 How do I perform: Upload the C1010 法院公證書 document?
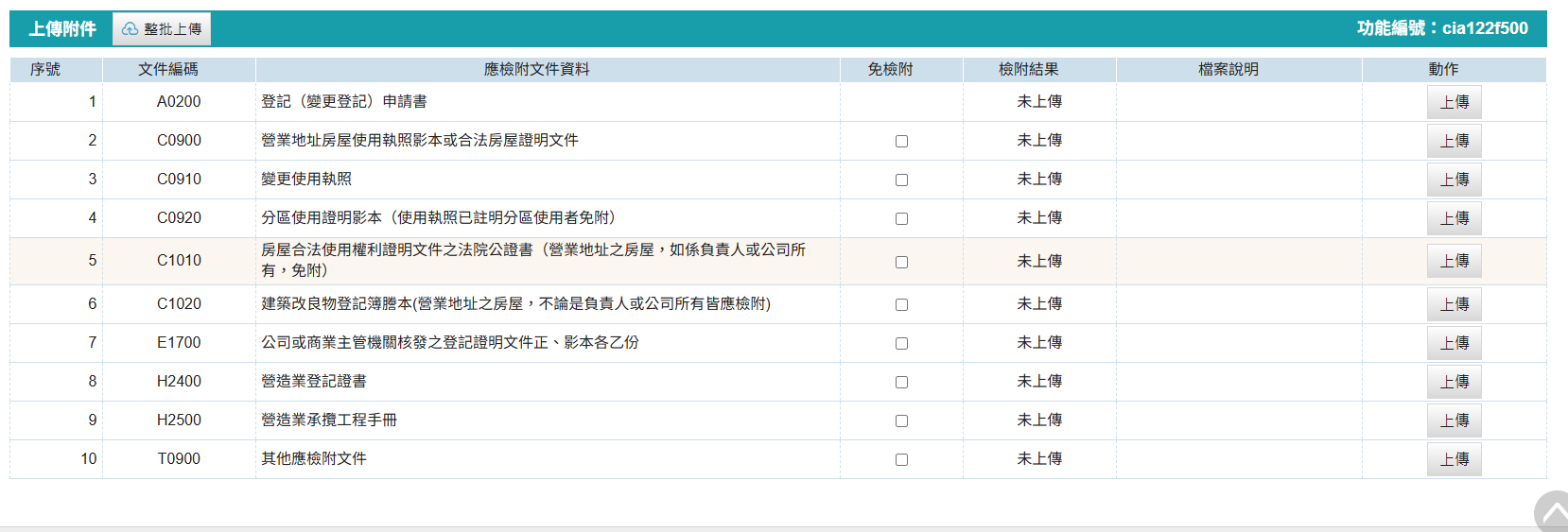point(1454,261)
